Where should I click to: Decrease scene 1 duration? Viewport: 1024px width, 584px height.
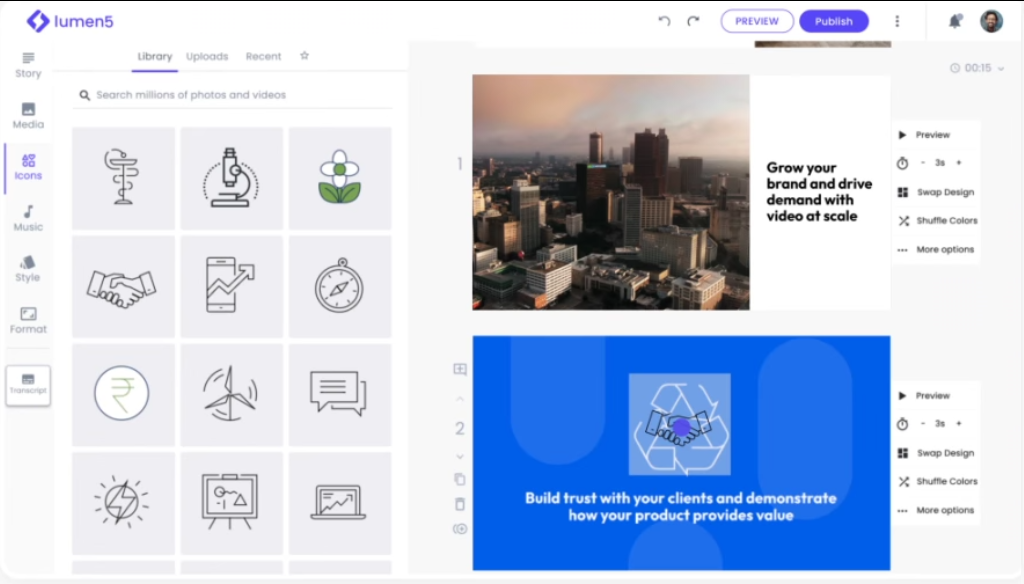click(x=923, y=163)
